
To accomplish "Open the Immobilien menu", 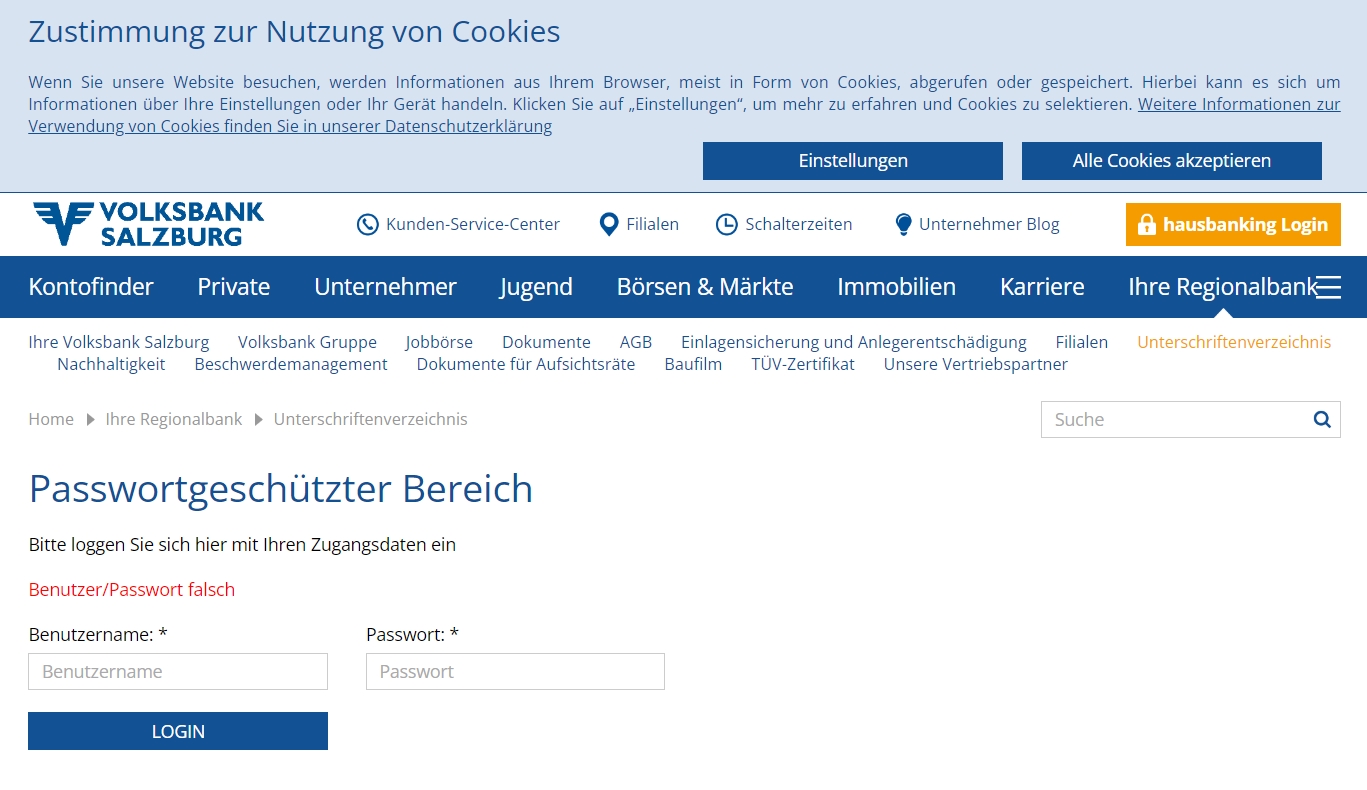I will coord(896,287).
